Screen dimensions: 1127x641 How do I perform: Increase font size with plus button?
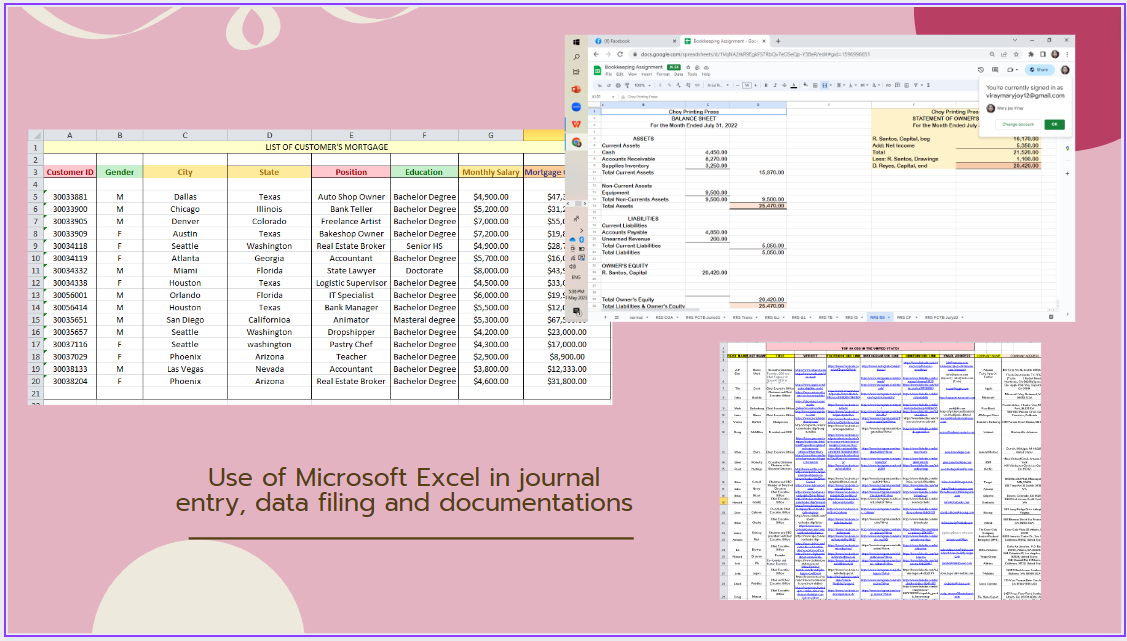tap(755, 85)
